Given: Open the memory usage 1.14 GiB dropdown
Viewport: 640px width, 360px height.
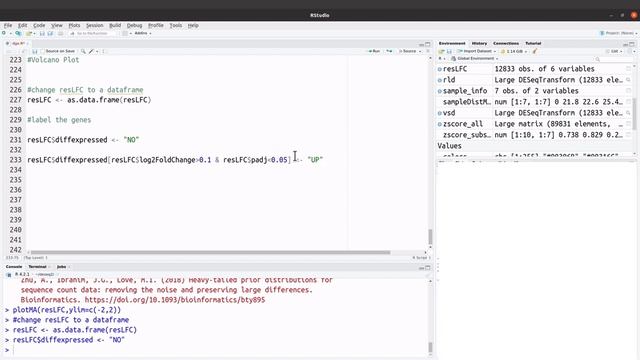Looking at the screenshot, I should click(514, 51).
